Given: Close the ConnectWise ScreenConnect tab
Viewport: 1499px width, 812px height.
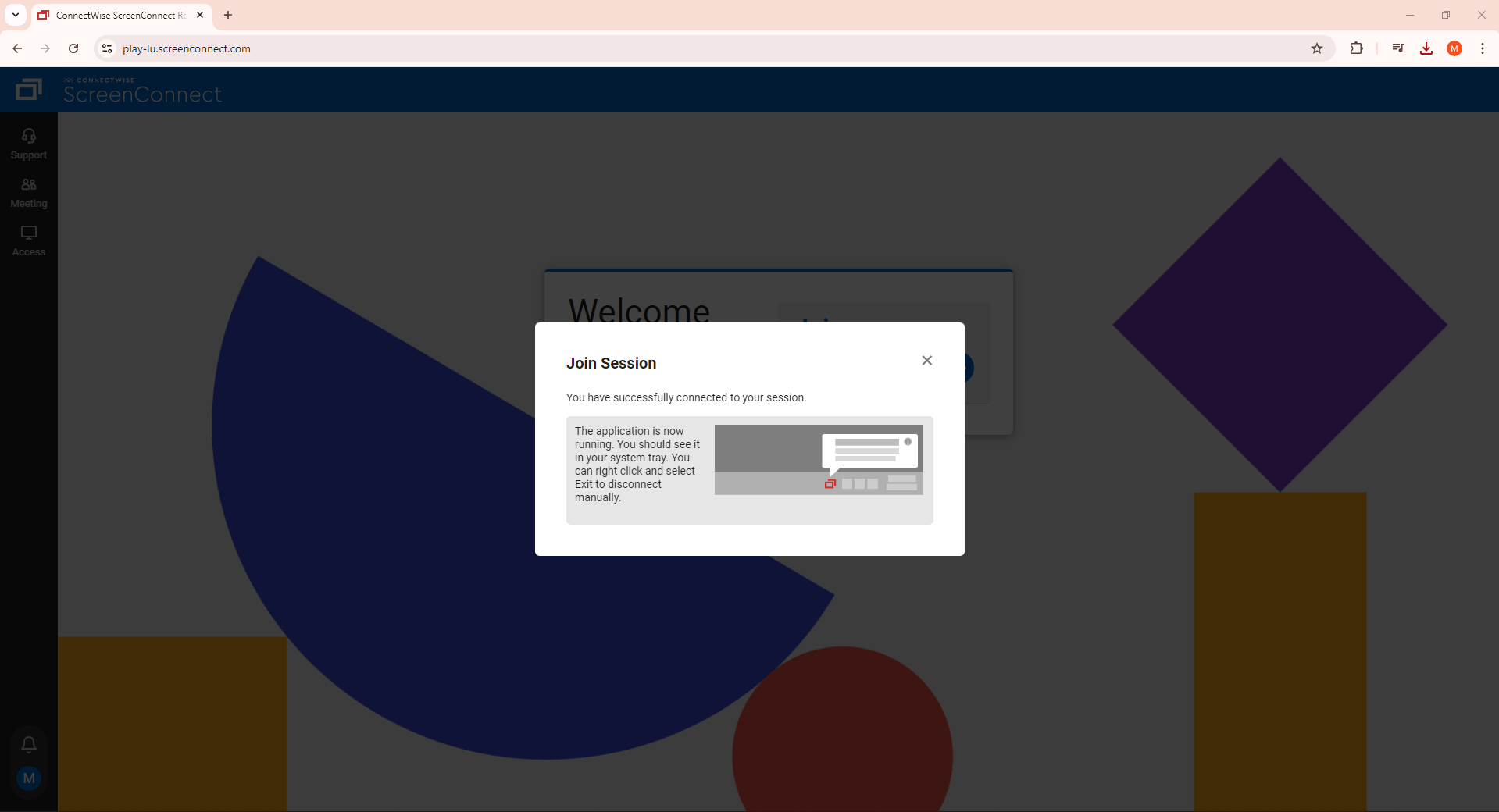Looking at the screenshot, I should click(200, 15).
